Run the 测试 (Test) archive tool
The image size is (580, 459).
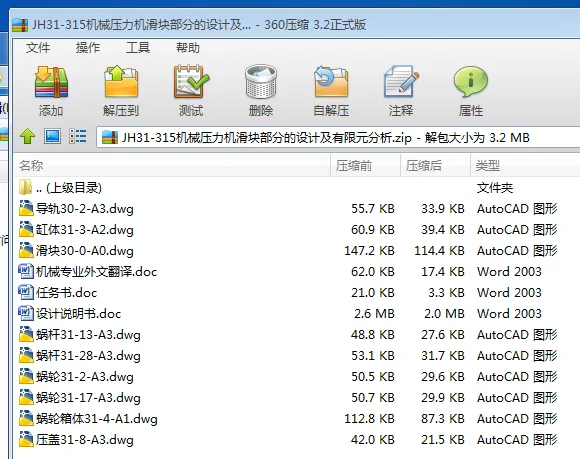(x=191, y=82)
